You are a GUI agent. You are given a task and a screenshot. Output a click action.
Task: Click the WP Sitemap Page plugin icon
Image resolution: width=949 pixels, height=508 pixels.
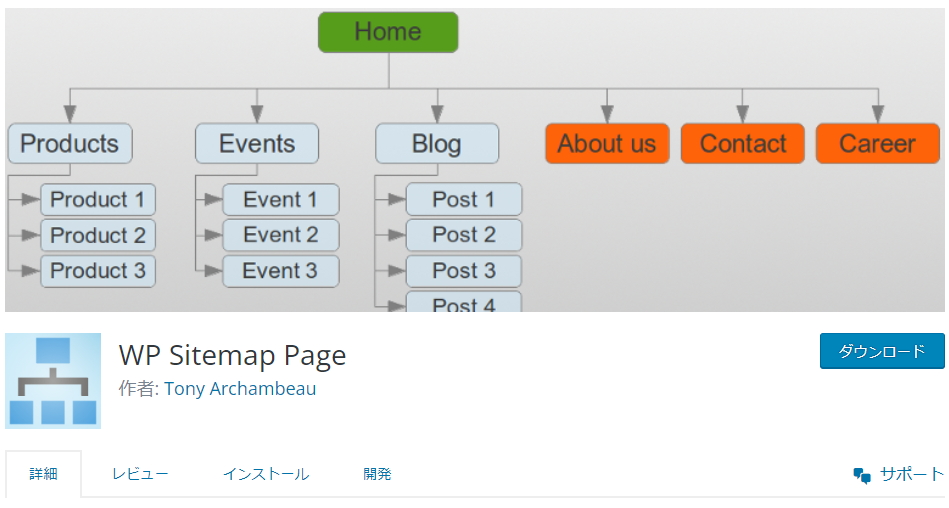coord(53,381)
